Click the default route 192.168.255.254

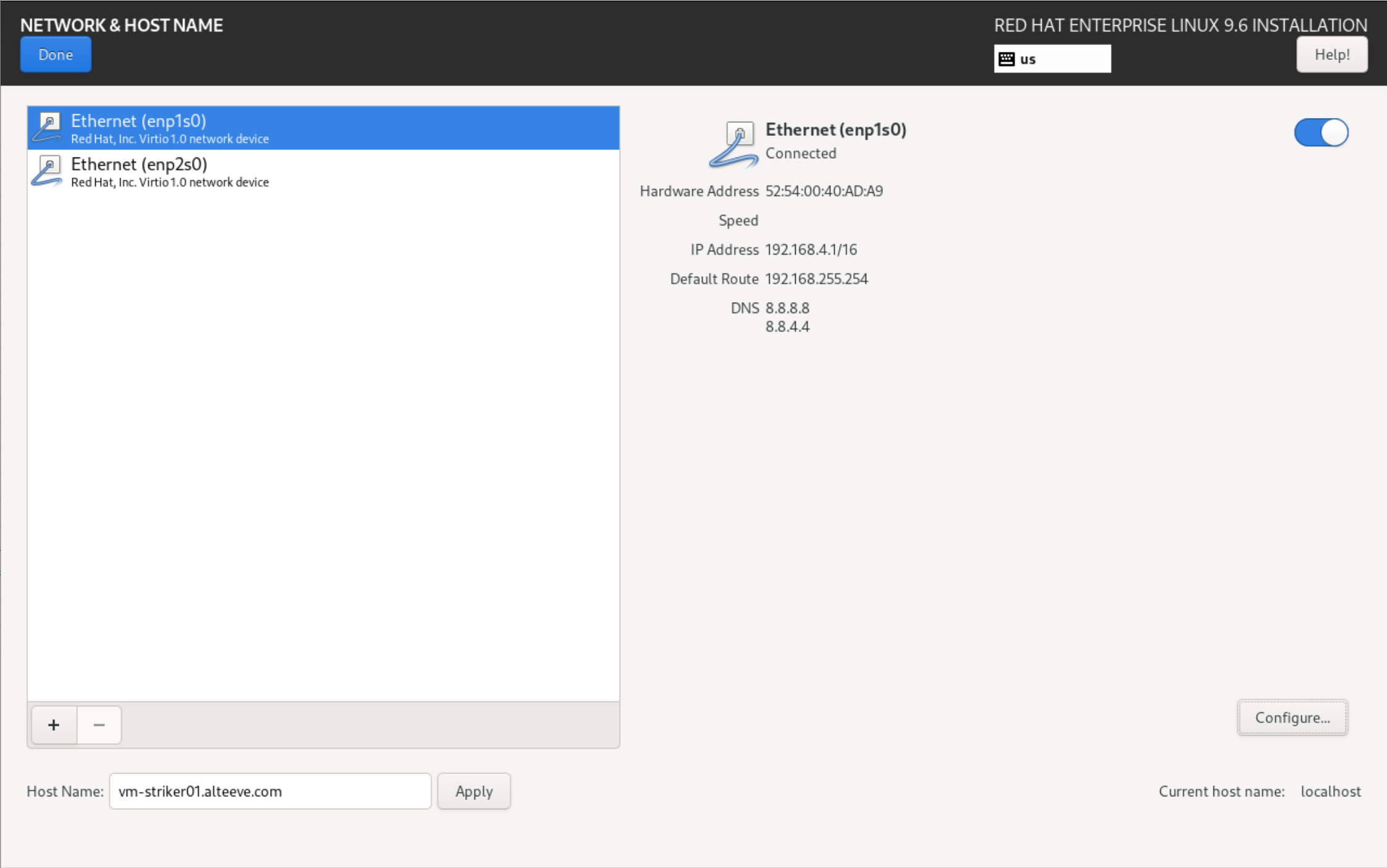[x=817, y=279]
